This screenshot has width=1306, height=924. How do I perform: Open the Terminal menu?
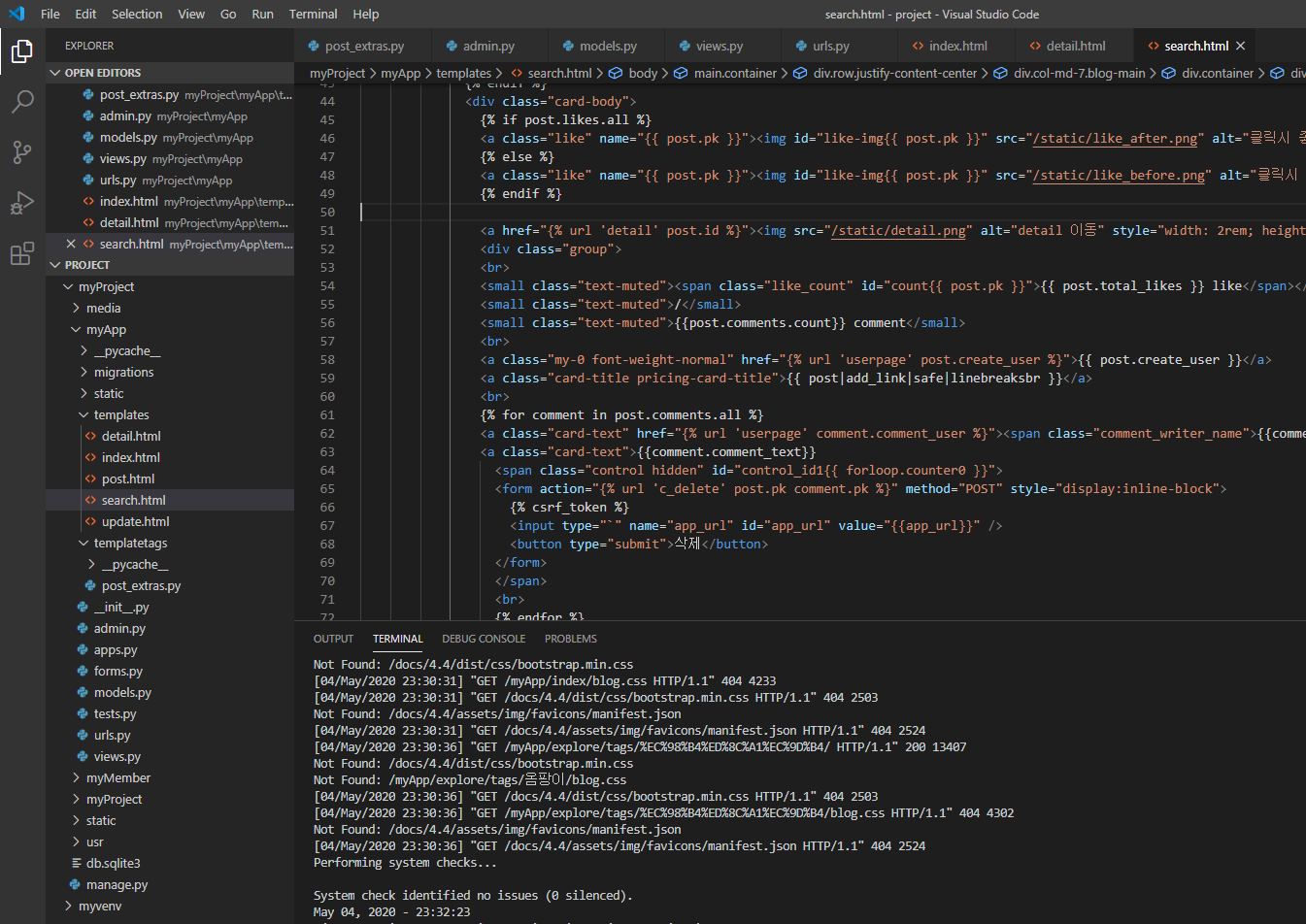pyautogui.click(x=313, y=14)
